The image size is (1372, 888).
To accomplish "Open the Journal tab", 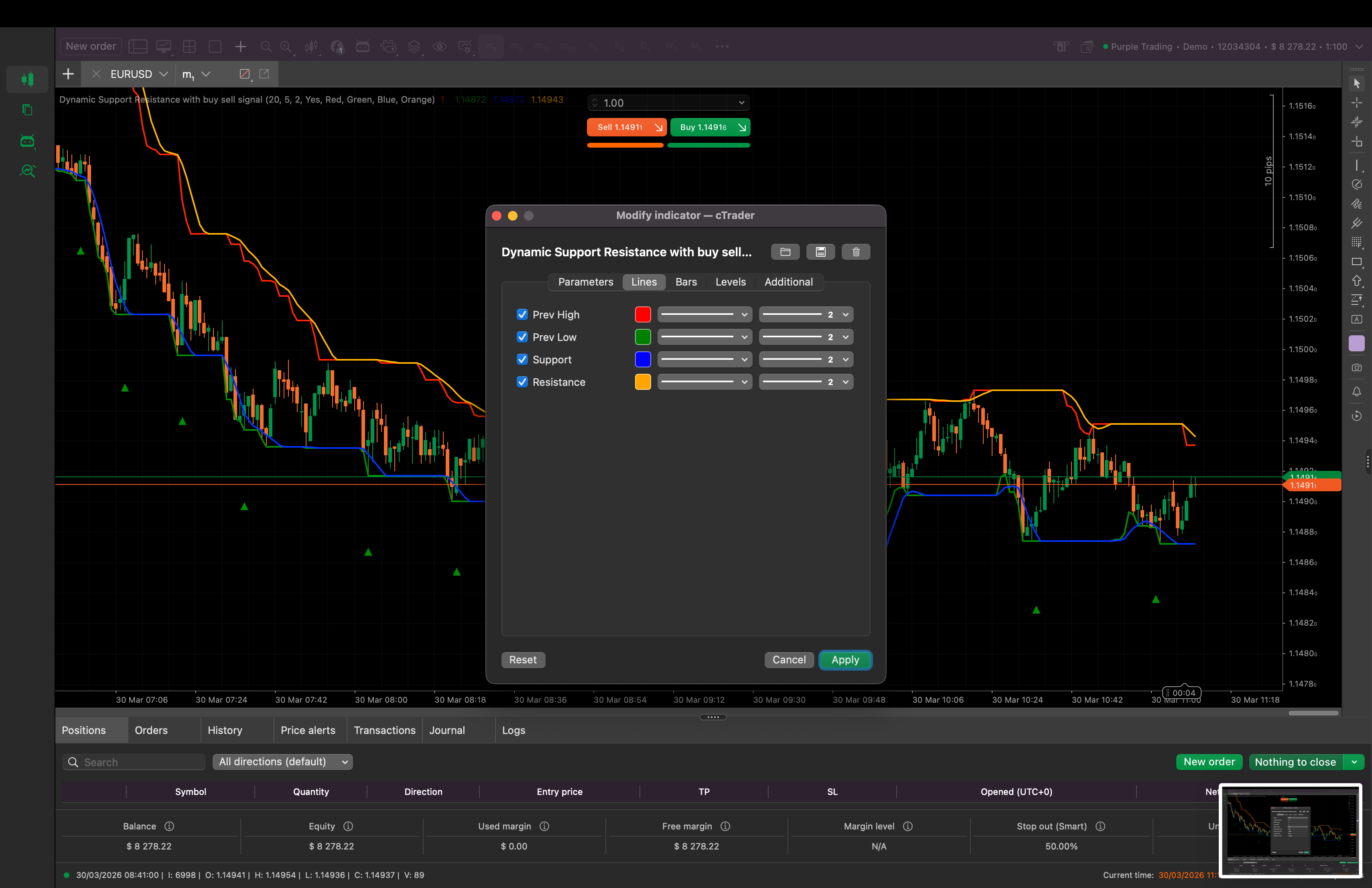I will click(447, 730).
